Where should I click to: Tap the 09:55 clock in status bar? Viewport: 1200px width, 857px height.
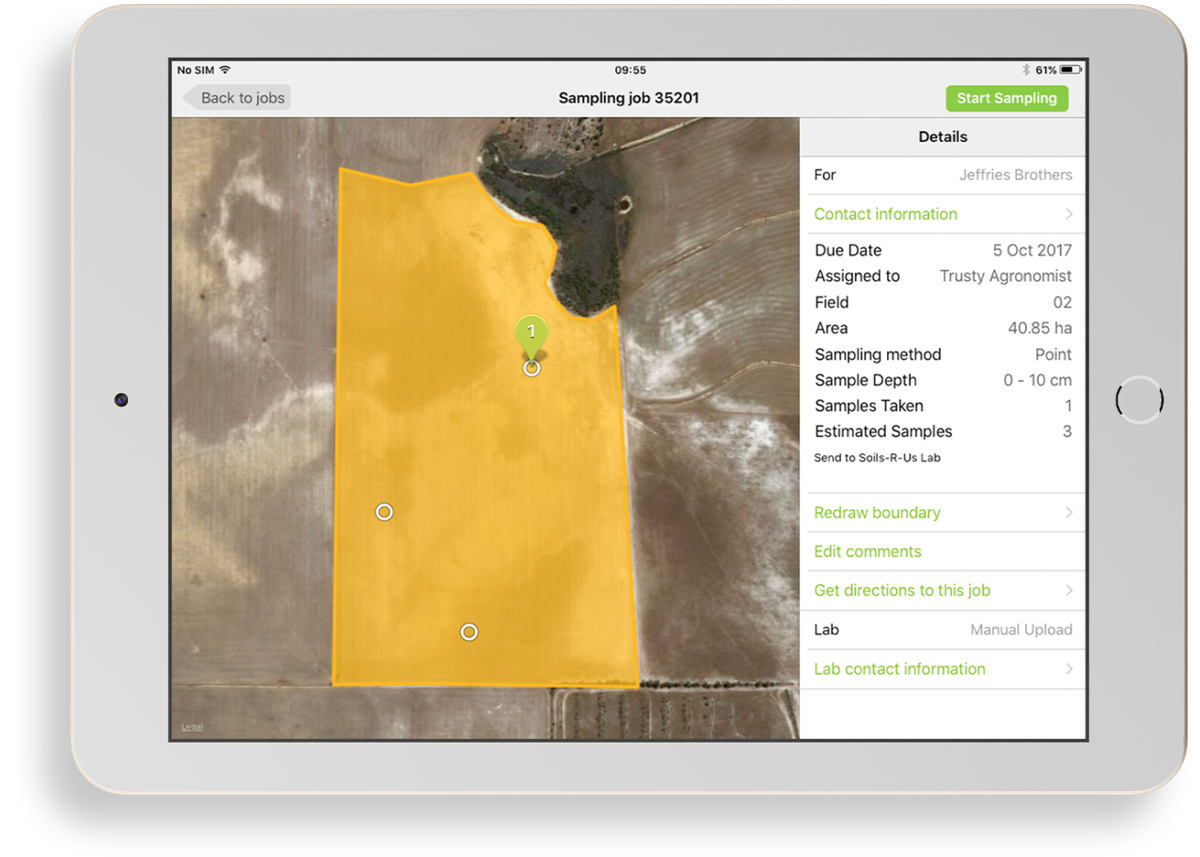pyautogui.click(x=630, y=70)
